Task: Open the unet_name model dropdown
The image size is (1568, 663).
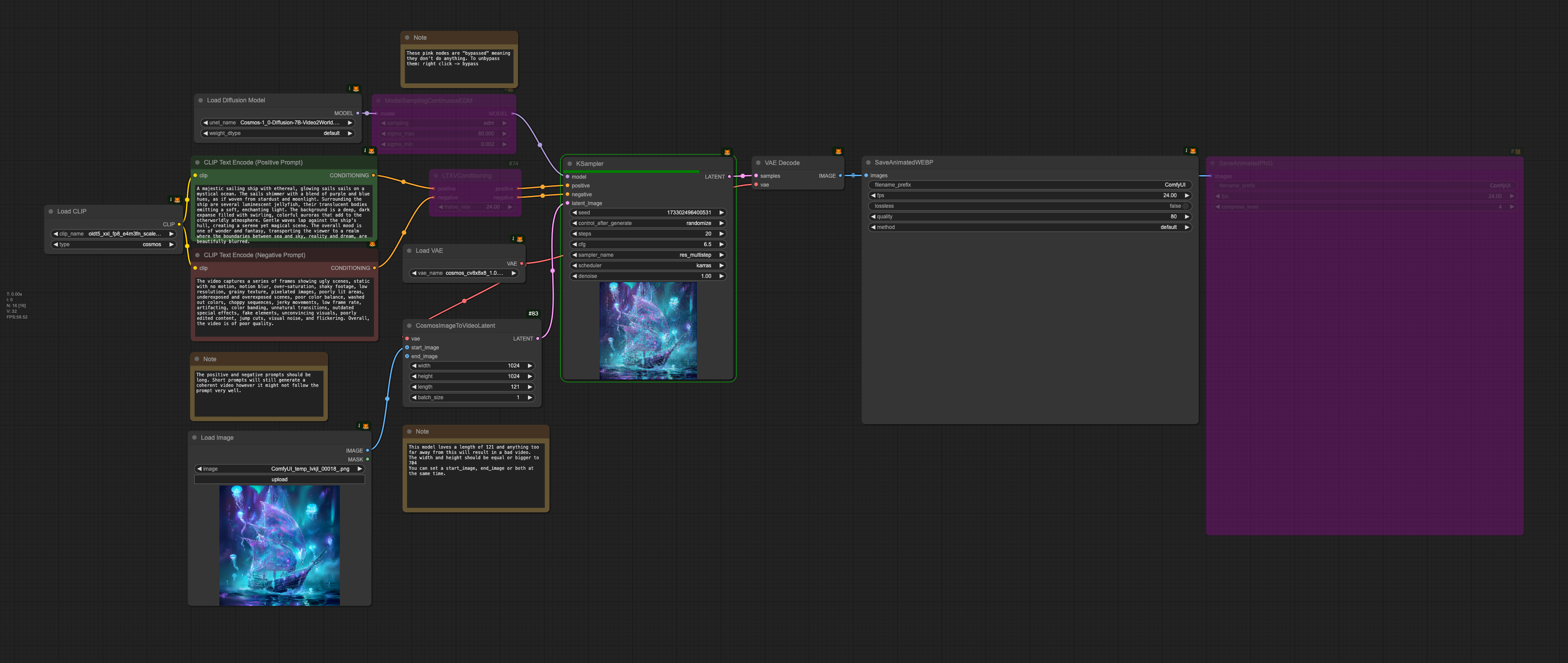Action: pos(278,123)
